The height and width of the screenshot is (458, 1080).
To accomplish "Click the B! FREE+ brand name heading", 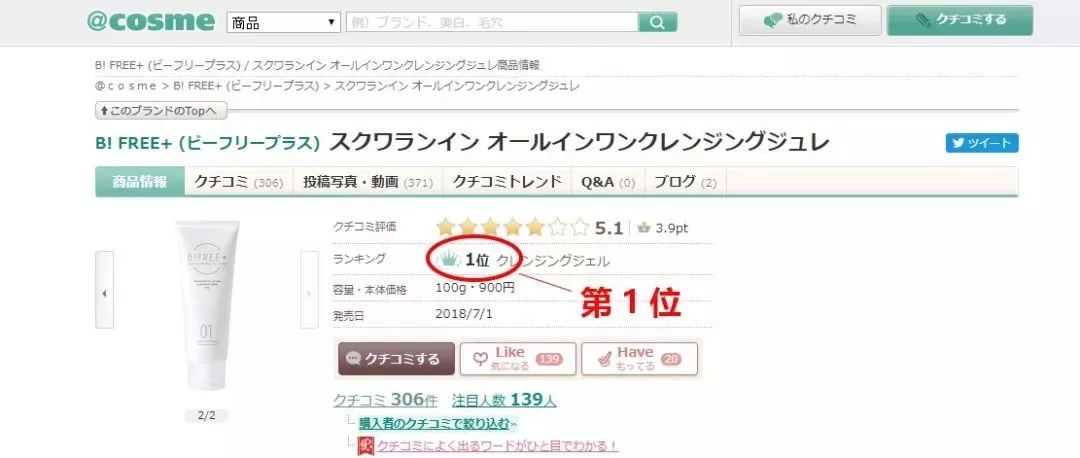I will pos(207,143).
